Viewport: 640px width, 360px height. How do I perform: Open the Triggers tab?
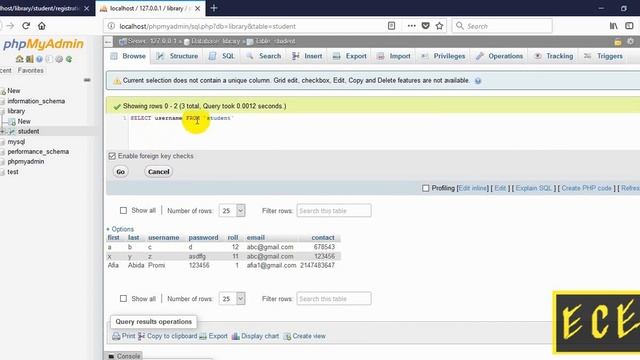pyautogui.click(x=603, y=56)
